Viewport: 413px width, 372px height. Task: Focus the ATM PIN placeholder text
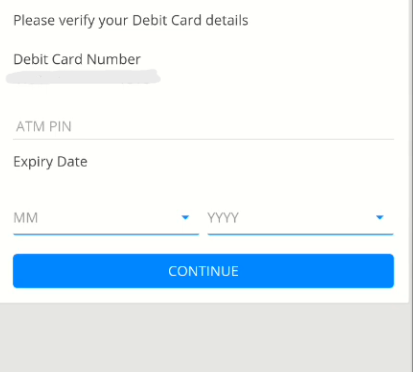(44, 127)
